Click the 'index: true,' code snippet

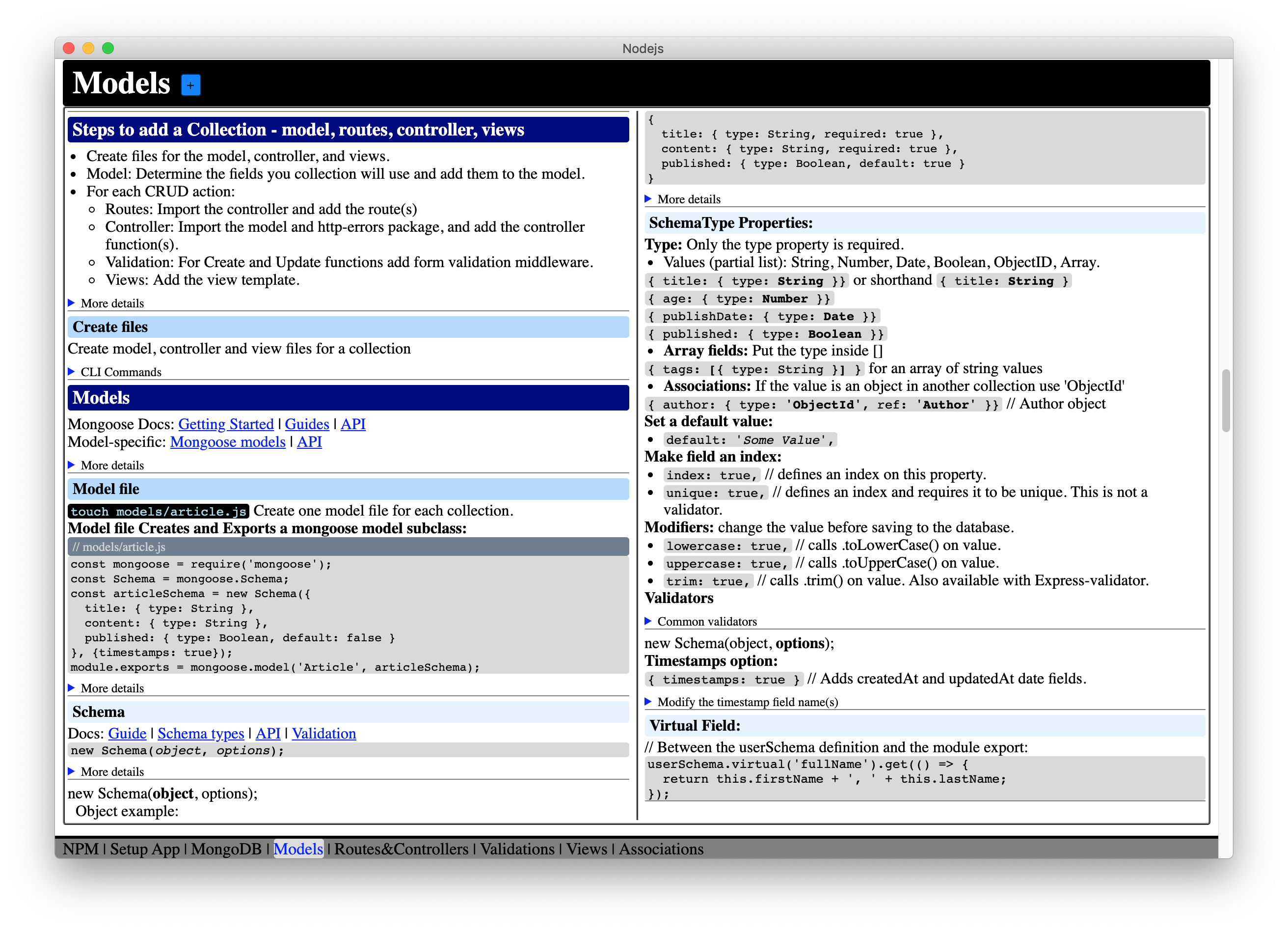[712, 475]
